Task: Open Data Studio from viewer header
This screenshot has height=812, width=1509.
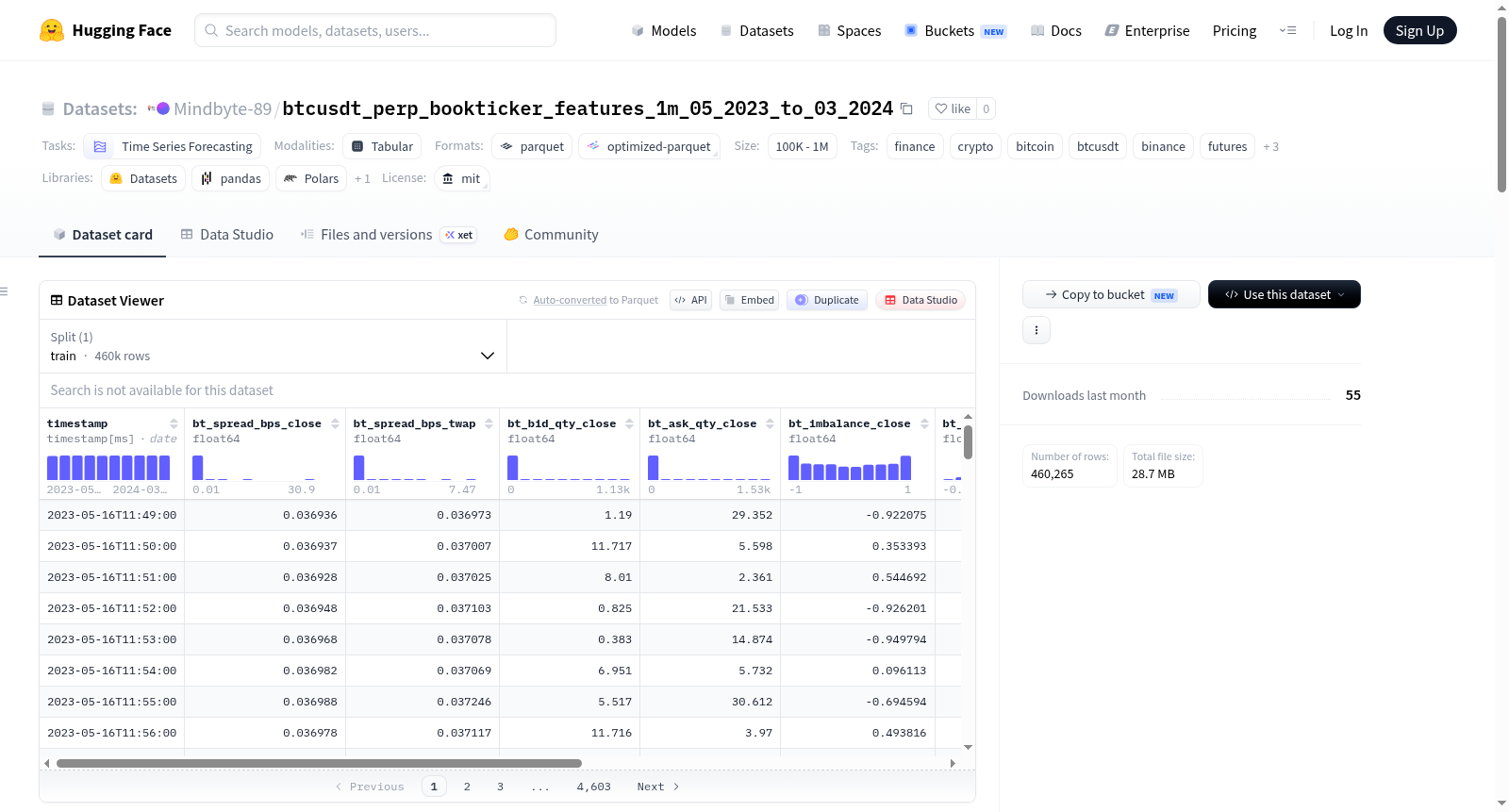Action: pyautogui.click(x=920, y=300)
